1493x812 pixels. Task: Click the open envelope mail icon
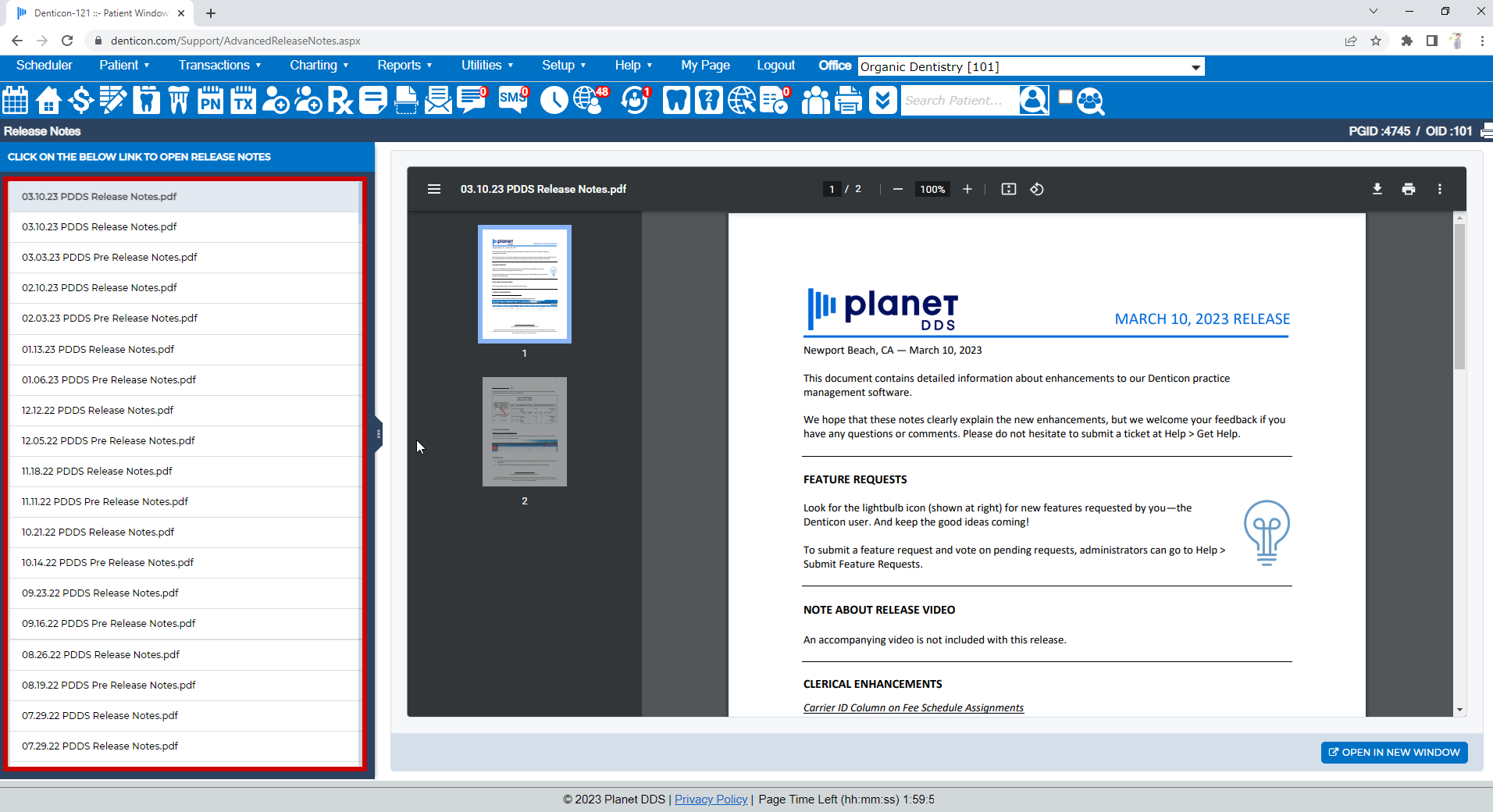pos(438,101)
